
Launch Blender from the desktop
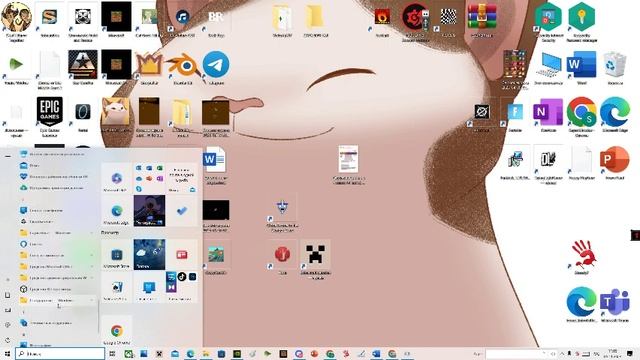[182, 64]
